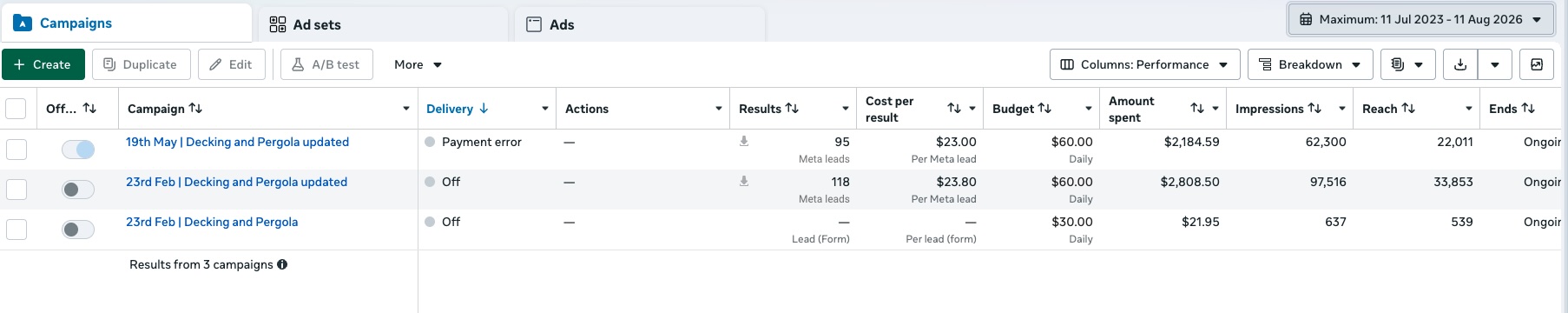The width and height of the screenshot is (1568, 313).
Task: Sort by the Budget column arrows
Action: pyautogui.click(x=1044, y=109)
